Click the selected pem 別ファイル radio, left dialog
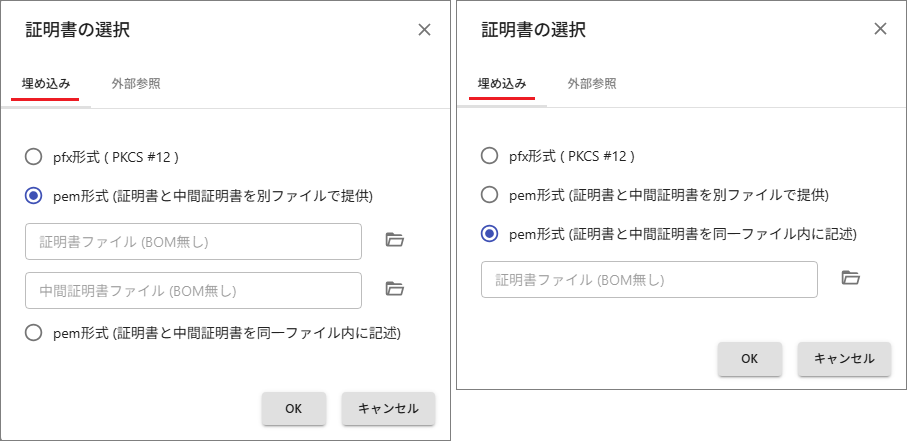907x441 pixels. coord(34,196)
